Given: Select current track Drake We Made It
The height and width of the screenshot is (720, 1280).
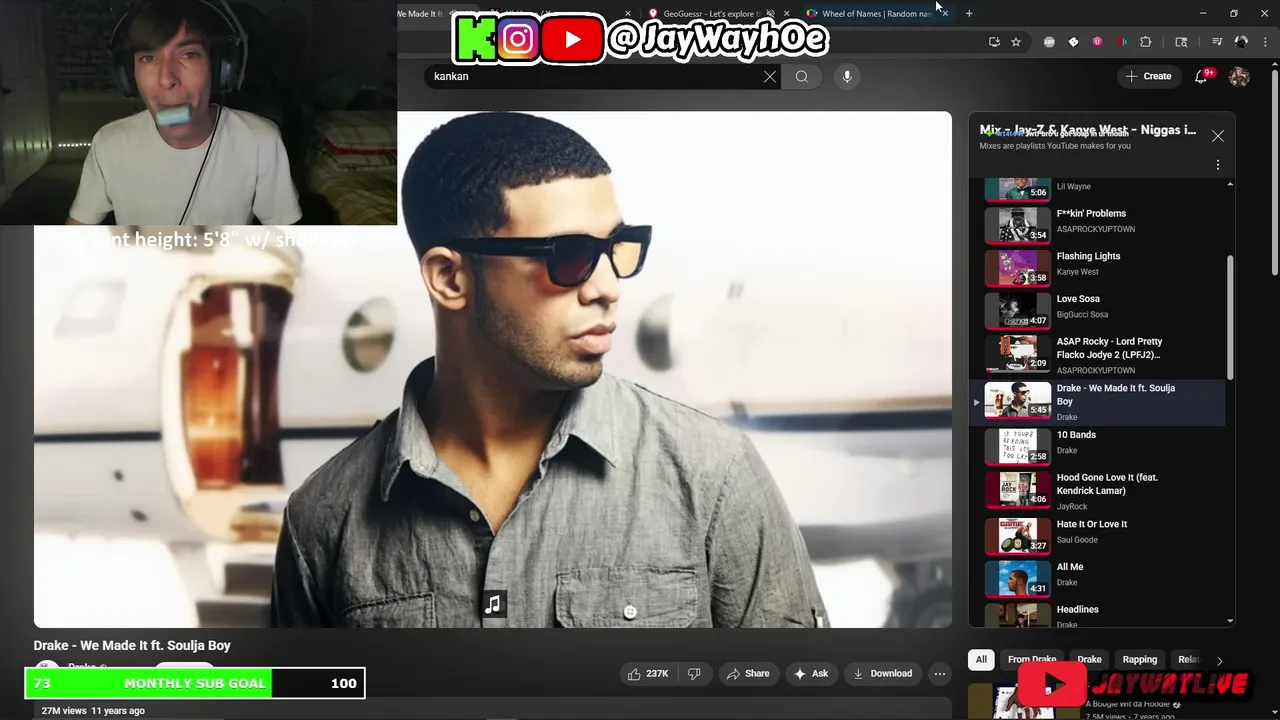Looking at the screenshot, I should pyautogui.click(x=1097, y=402).
